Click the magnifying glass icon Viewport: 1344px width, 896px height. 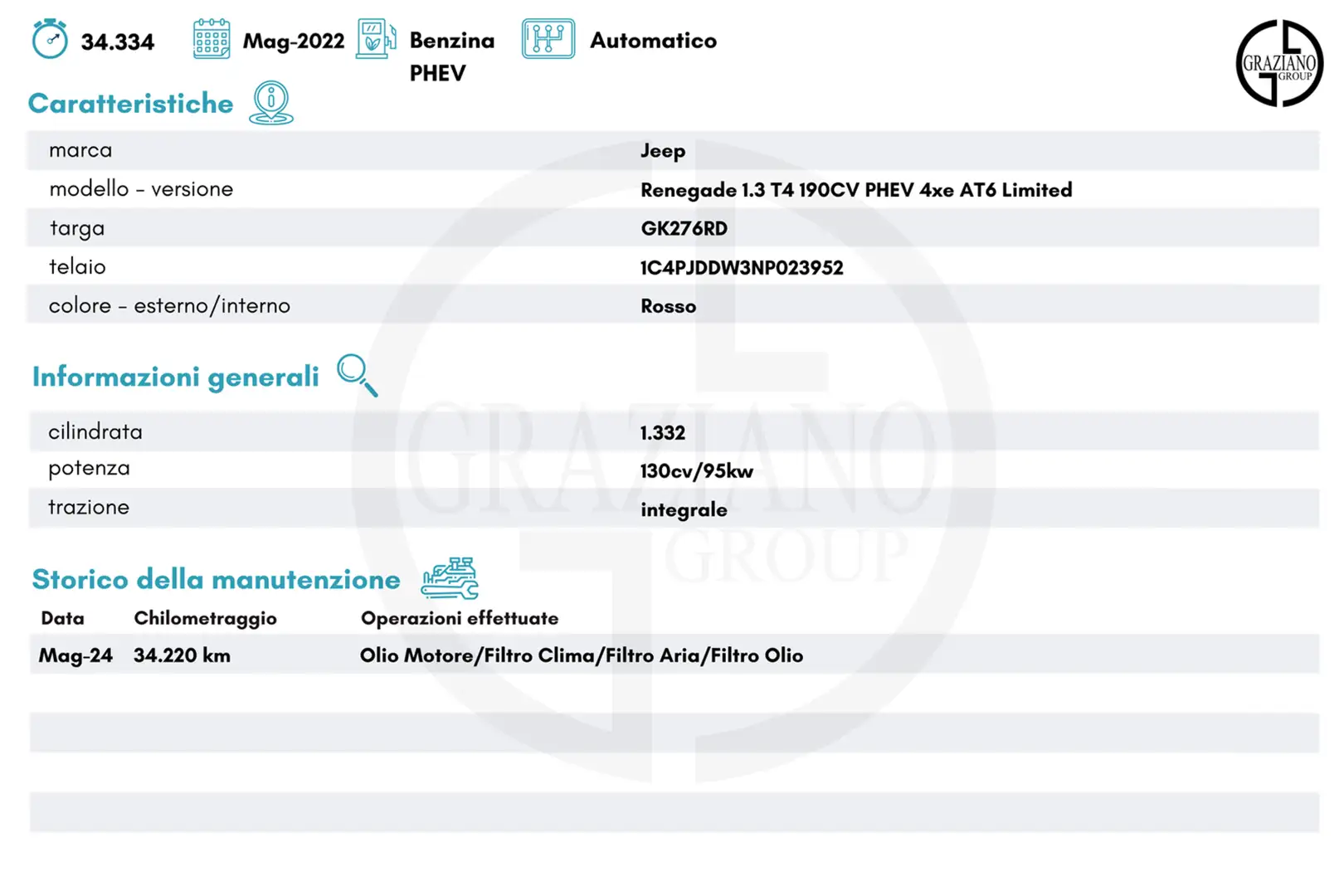pos(357,375)
